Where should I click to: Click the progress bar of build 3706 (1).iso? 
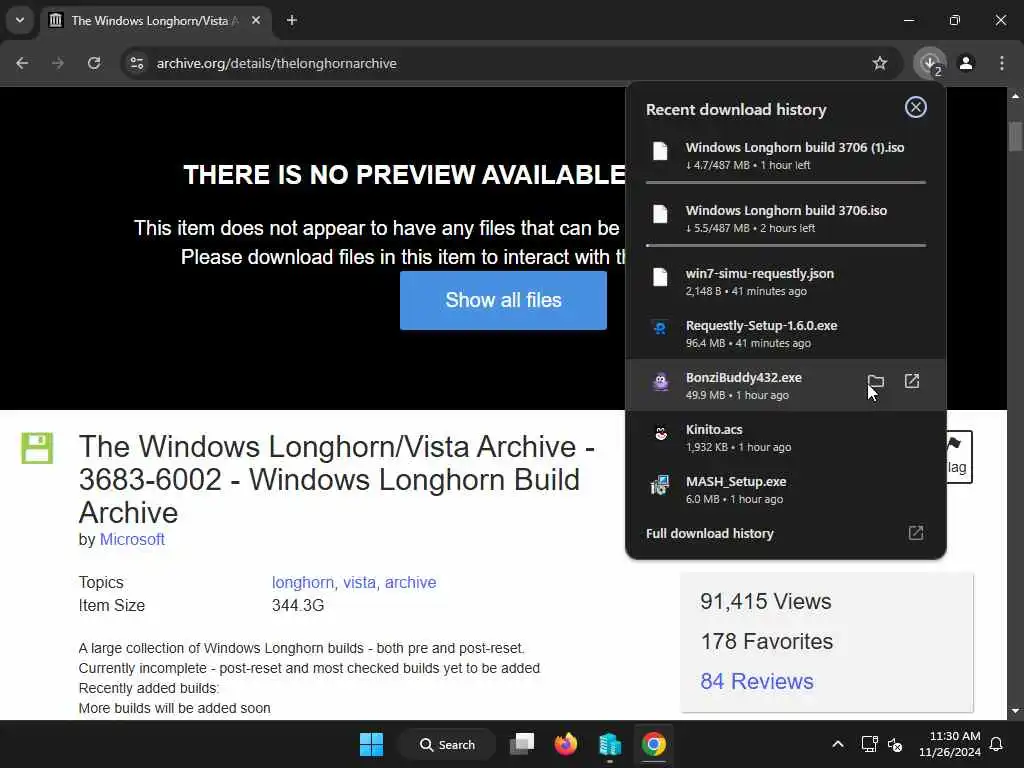click(786, 182)
